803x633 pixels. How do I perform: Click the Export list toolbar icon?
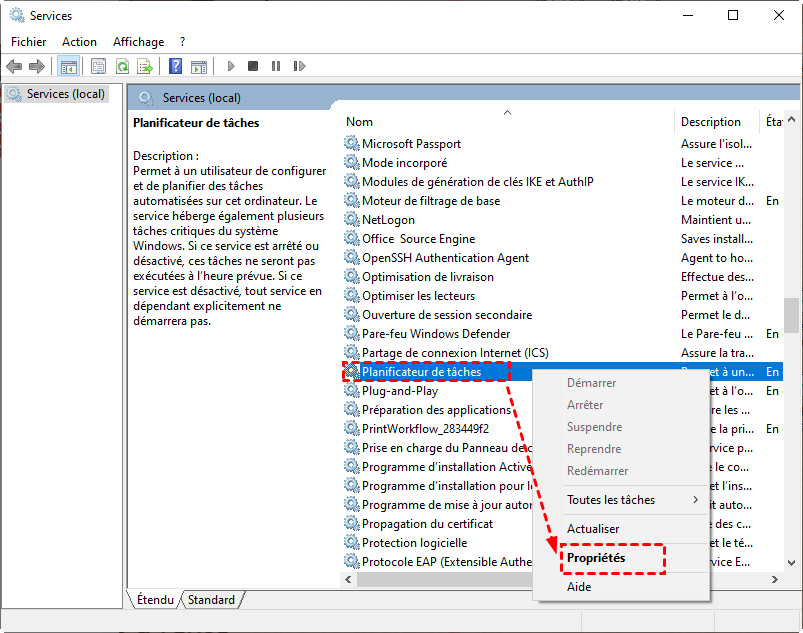coord(145,66)
